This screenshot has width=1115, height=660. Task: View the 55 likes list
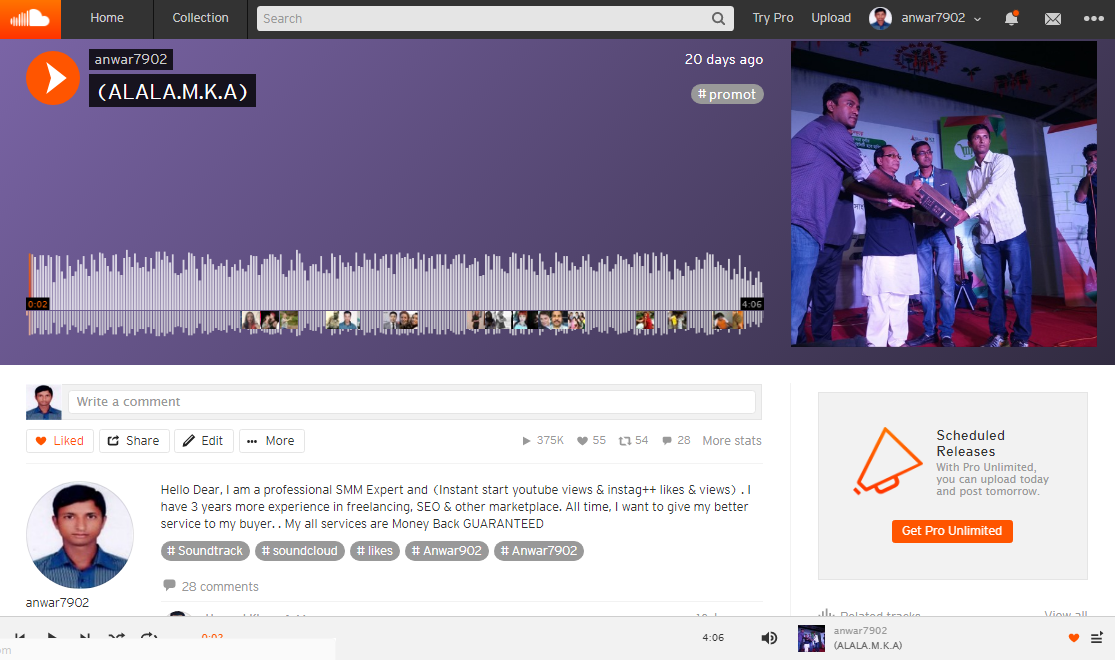coord(591,441)
